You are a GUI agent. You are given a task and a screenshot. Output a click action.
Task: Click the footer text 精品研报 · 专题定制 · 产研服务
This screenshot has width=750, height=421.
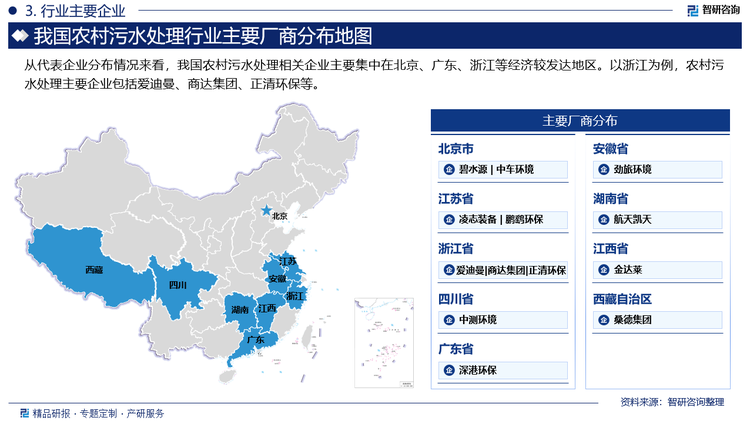(x=98, y=413)
